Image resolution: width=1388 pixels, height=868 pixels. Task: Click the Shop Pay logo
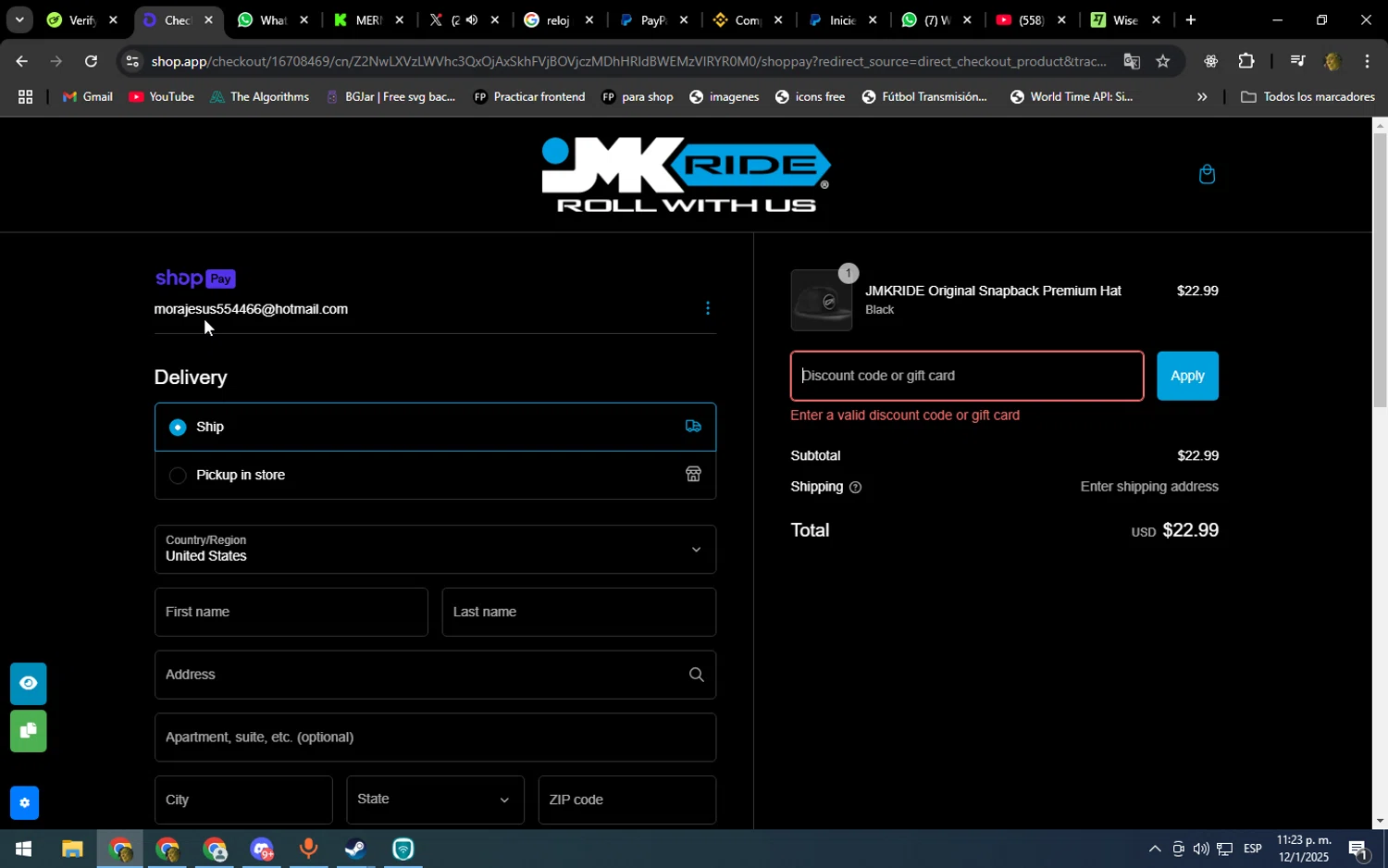(195, 279)
